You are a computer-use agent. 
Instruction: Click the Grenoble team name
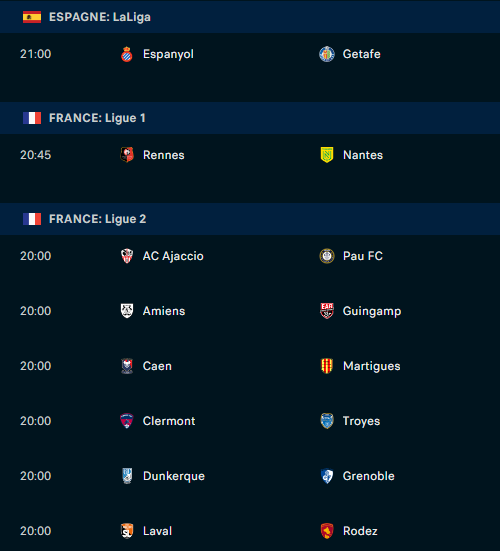[369, 476]
